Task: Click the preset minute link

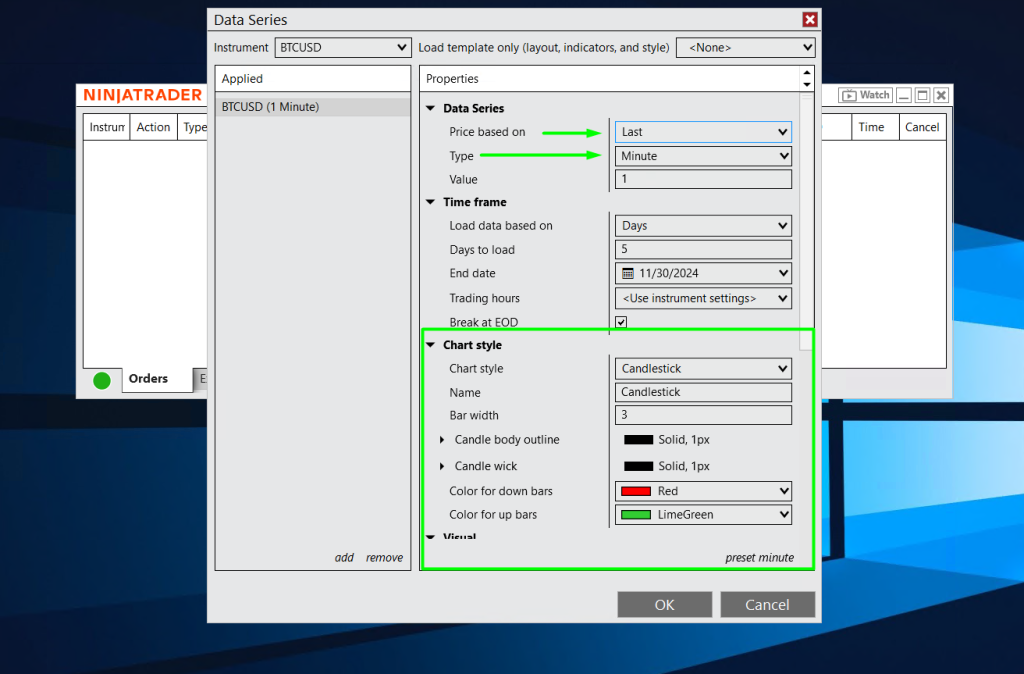Action: point(759,558)
